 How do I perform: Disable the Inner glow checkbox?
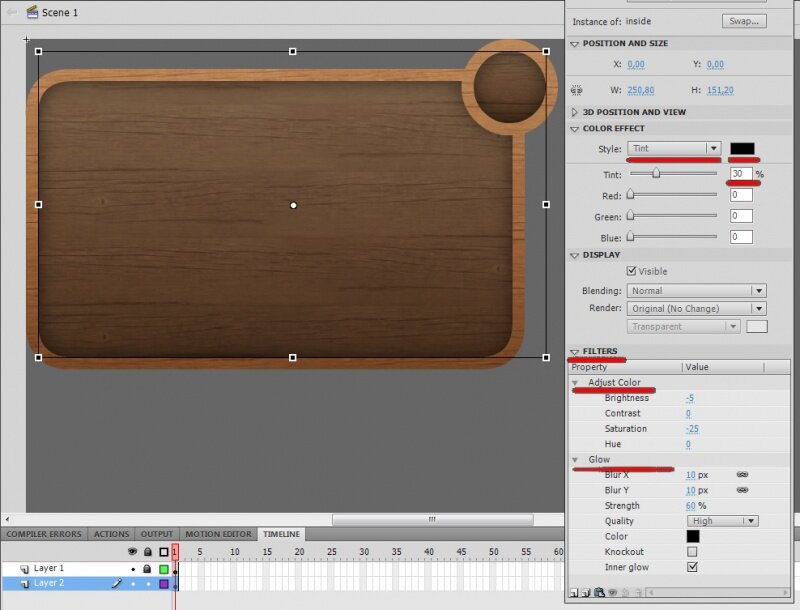pyautogui.click(x=692, y=567)
